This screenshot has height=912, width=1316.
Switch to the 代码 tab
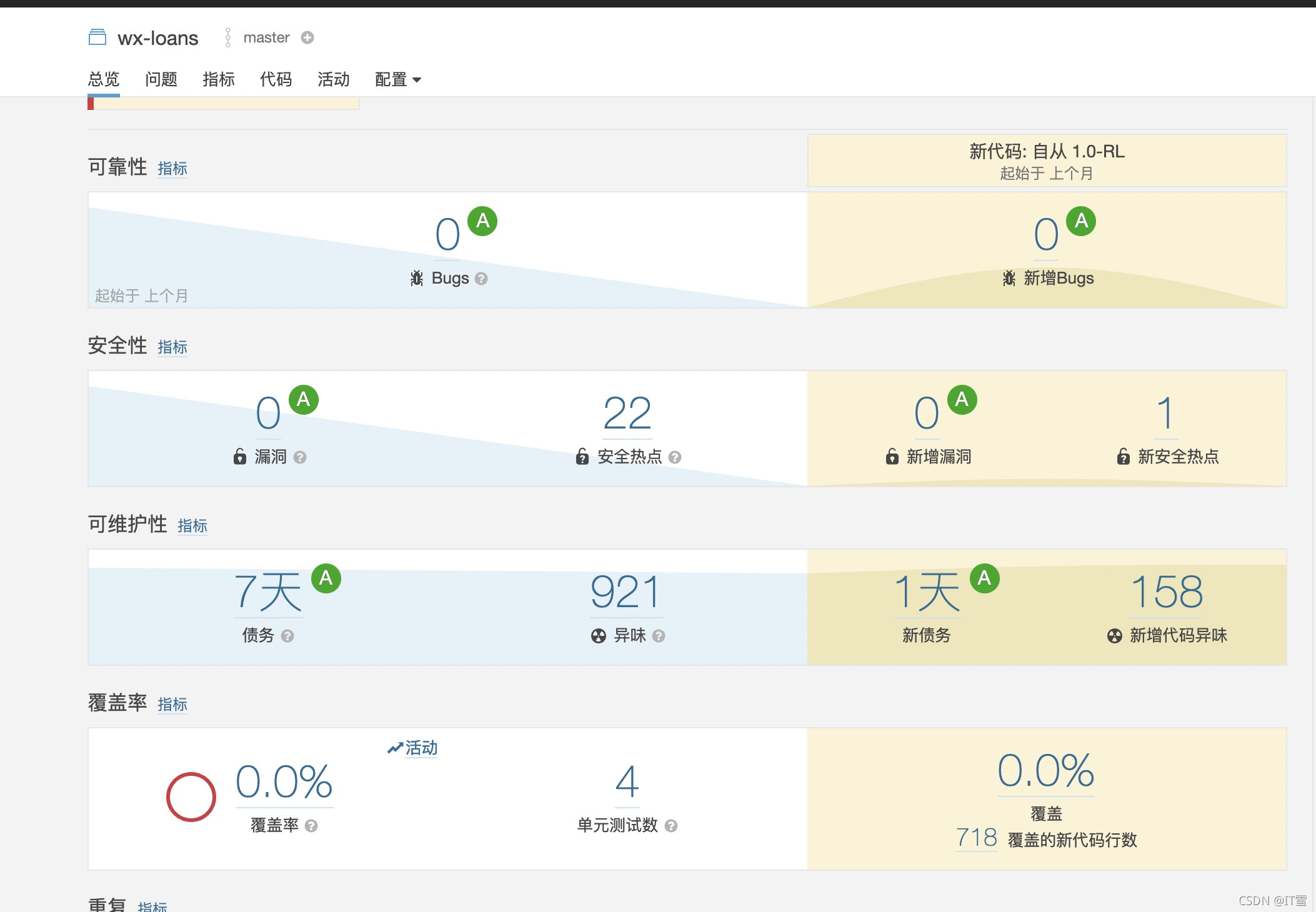(276, 79)
